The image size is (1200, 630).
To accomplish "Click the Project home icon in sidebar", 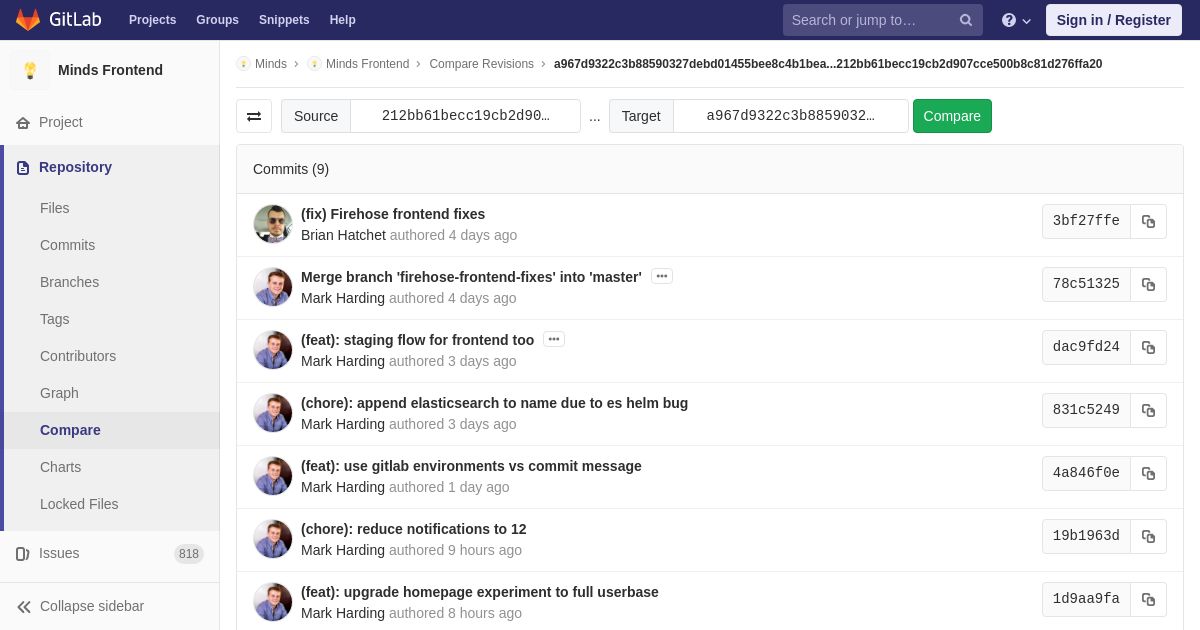I will pyautogui.click(x=23, y=122).
